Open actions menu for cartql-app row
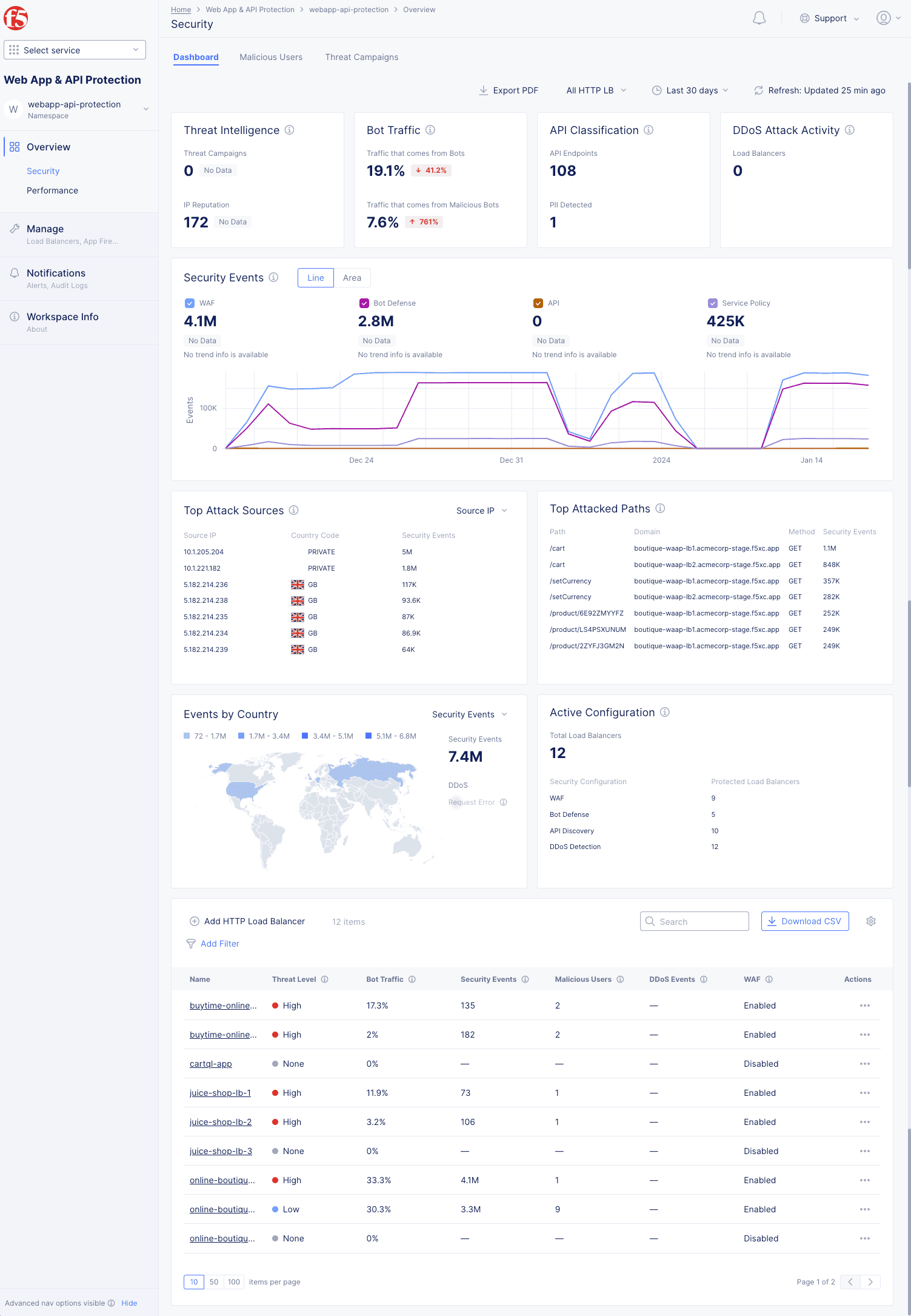This screenshot has width=911, height=1316. [864, 1064]
